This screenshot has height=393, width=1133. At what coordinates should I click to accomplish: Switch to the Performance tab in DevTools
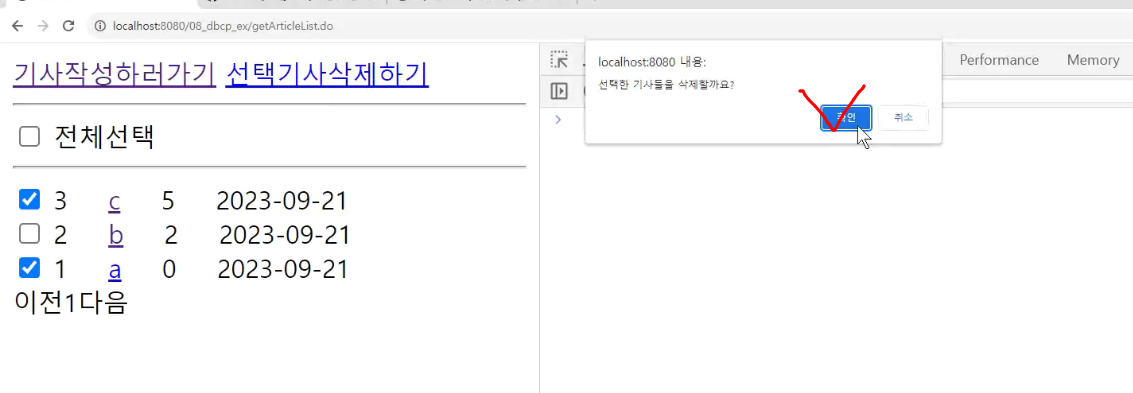[999, 60]
